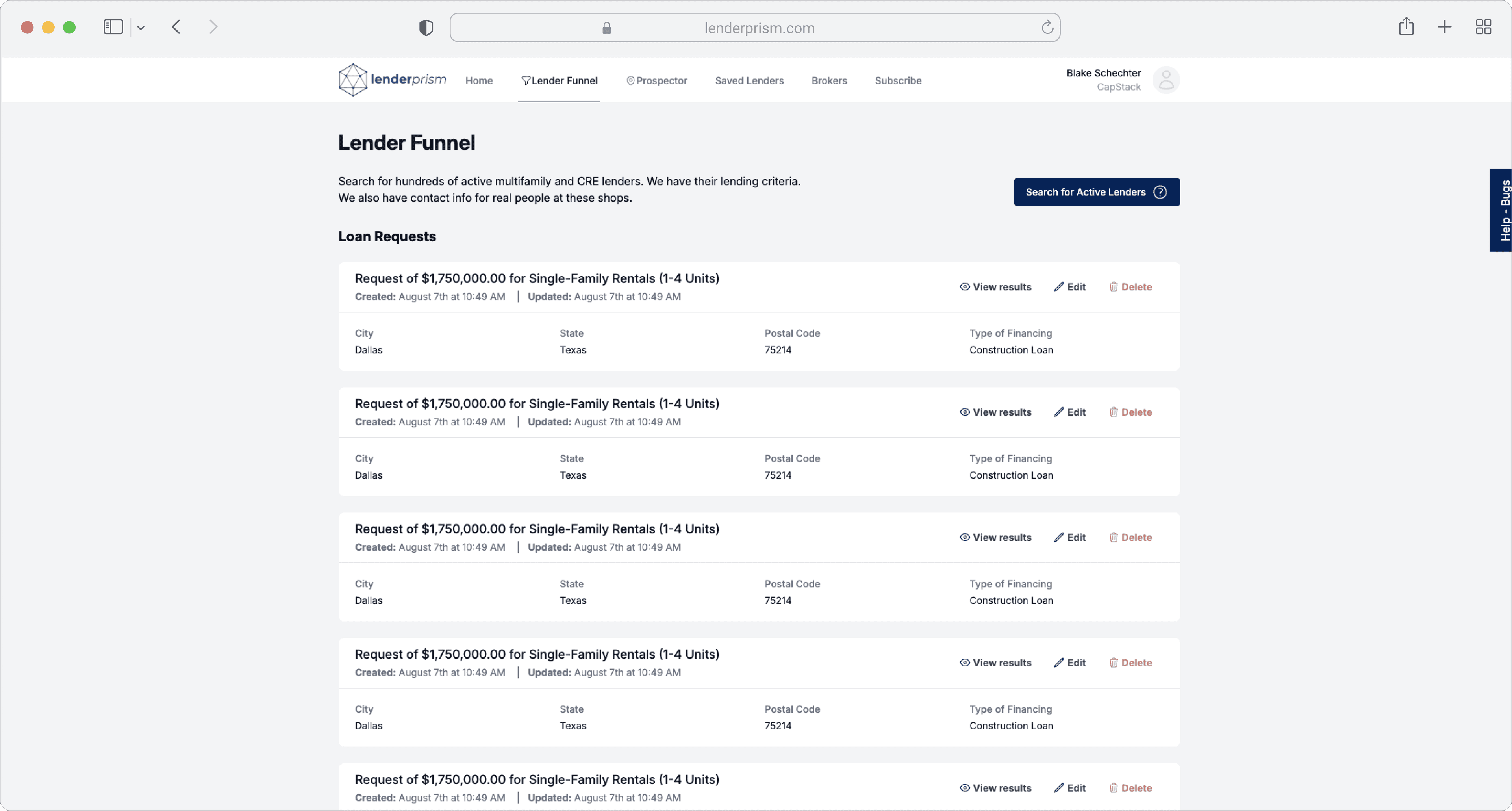Click the eye icon on the first loan request
Viewport: 1512px width, 811px height.
tap(964, 287)
